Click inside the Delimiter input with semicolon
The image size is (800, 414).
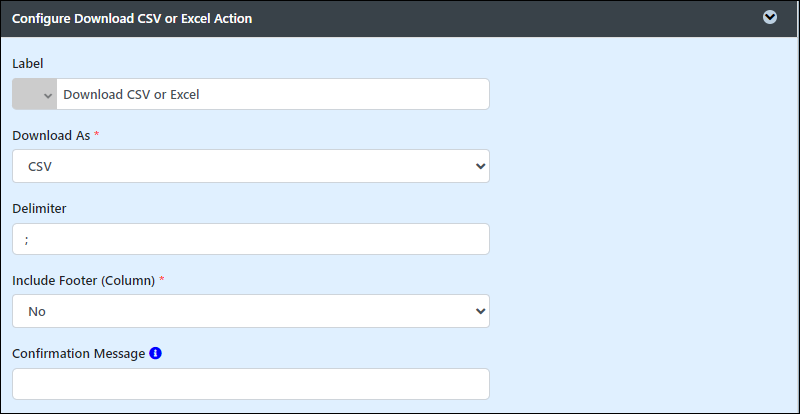coord(251,239)
